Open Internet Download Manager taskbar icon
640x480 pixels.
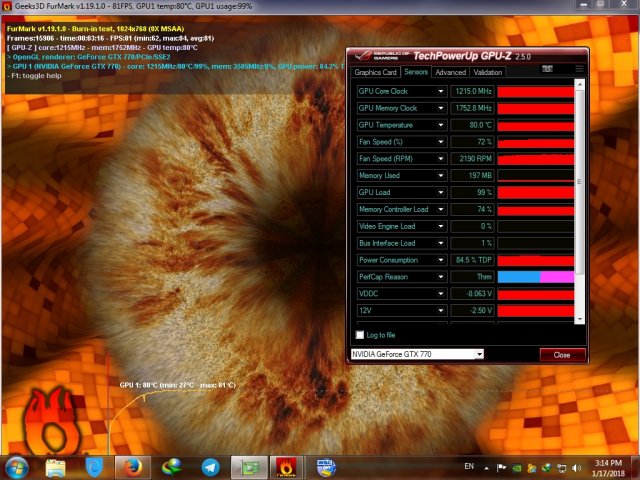171,466
